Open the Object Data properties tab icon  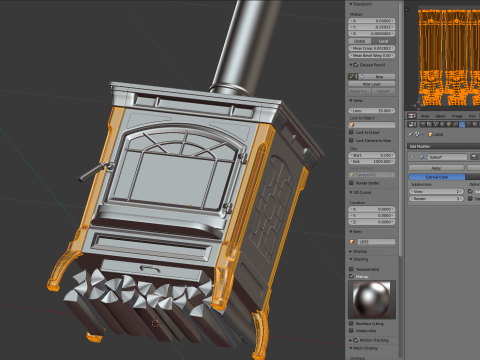point(468,124)
